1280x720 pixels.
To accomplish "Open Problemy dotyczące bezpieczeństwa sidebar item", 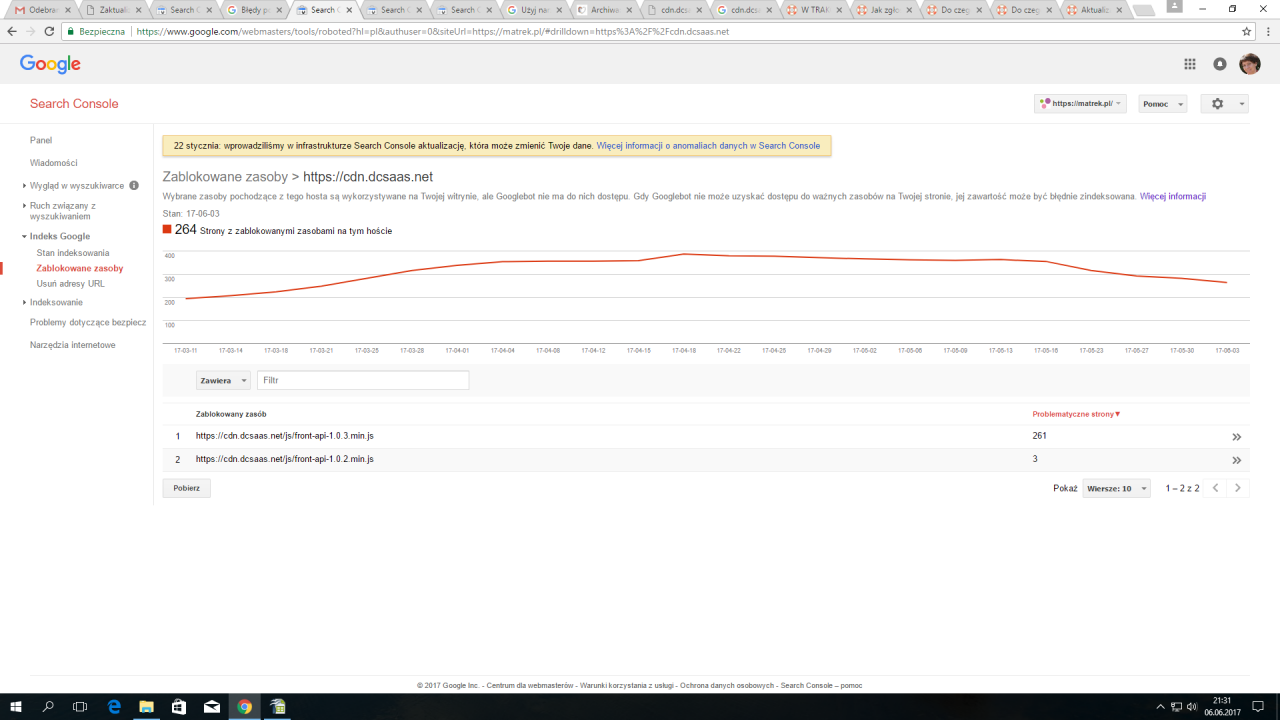I will pyautogui.click(x=88, y=323).
